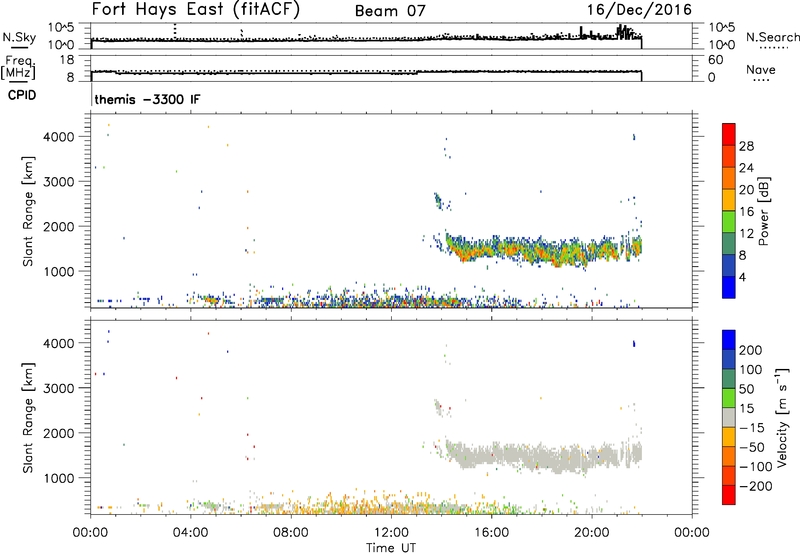Click the blue bottom of power colorbar
Image resolution: width=800 pixels, height=554 pixels.
pyautogui.click(x=729, y=287)
